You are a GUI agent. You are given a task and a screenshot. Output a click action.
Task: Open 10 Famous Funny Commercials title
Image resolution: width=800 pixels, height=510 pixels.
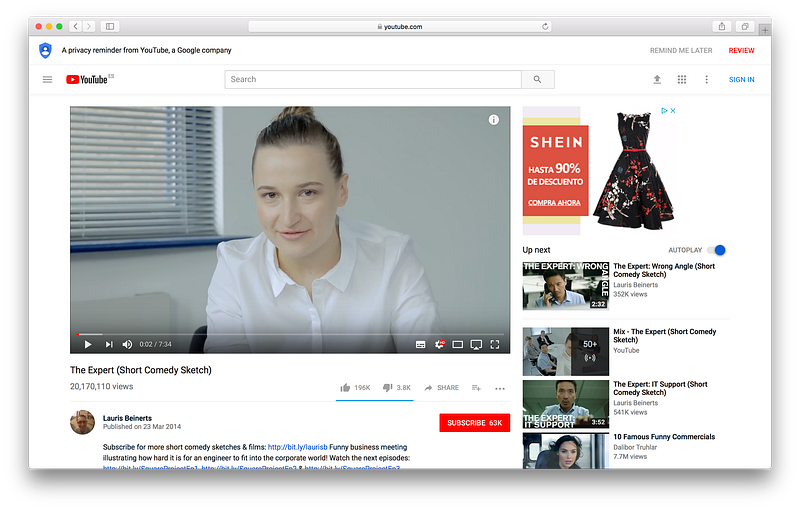tap(664, 437)
